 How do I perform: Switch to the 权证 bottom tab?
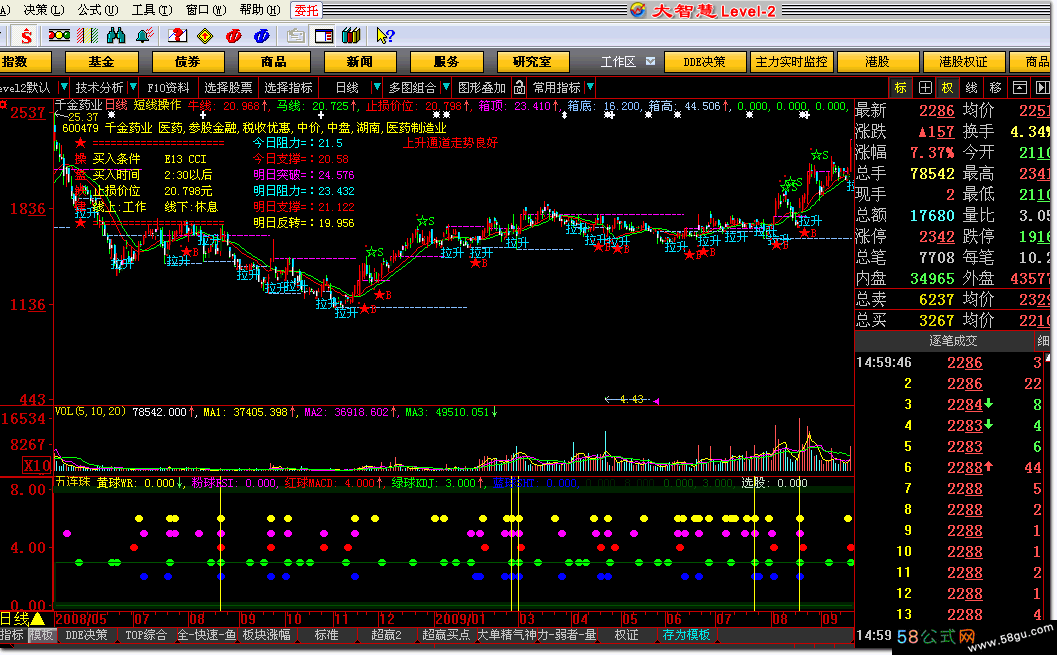pos(626,635)
